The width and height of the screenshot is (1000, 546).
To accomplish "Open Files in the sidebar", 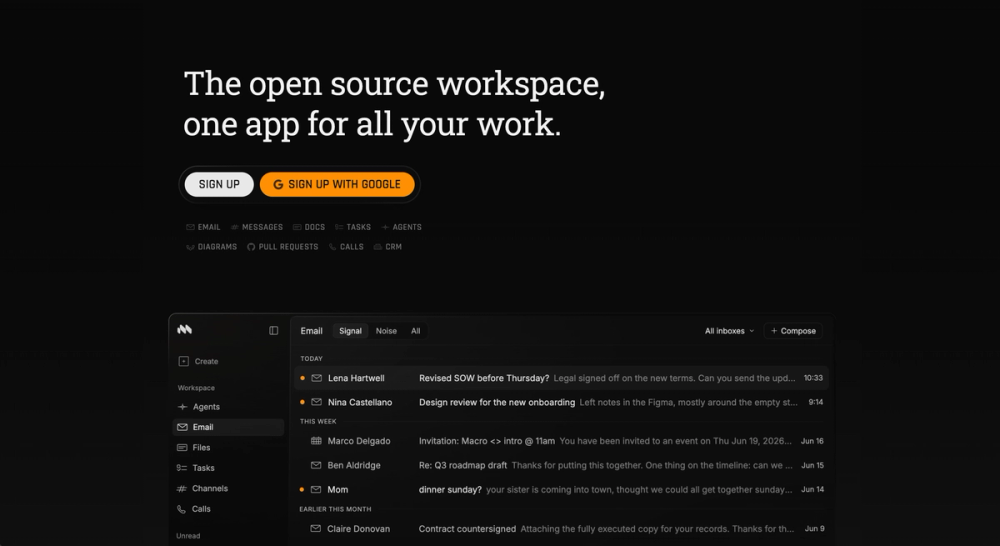I will coord(228,448).
